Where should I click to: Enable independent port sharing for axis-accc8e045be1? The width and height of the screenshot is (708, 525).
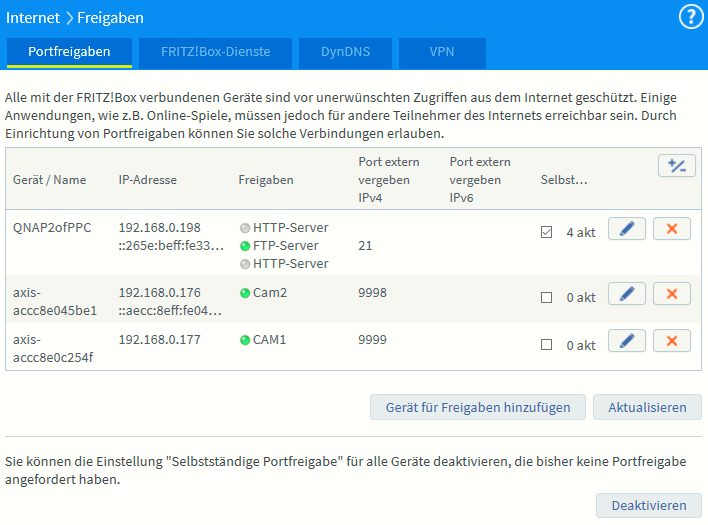pyautogui.click(x=546, y=297)
